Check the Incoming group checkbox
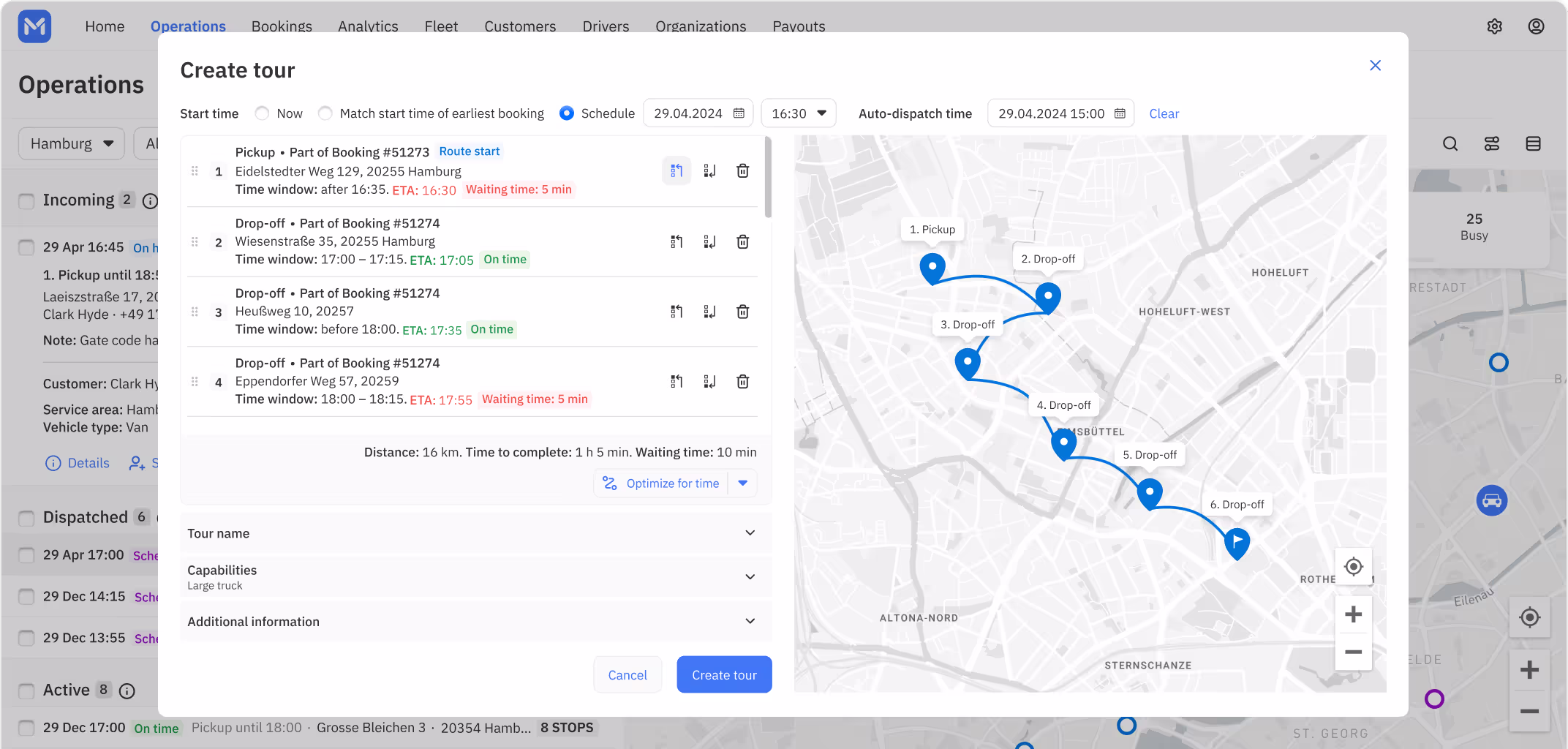This screenshot has width=1568, height=749. 26,201
